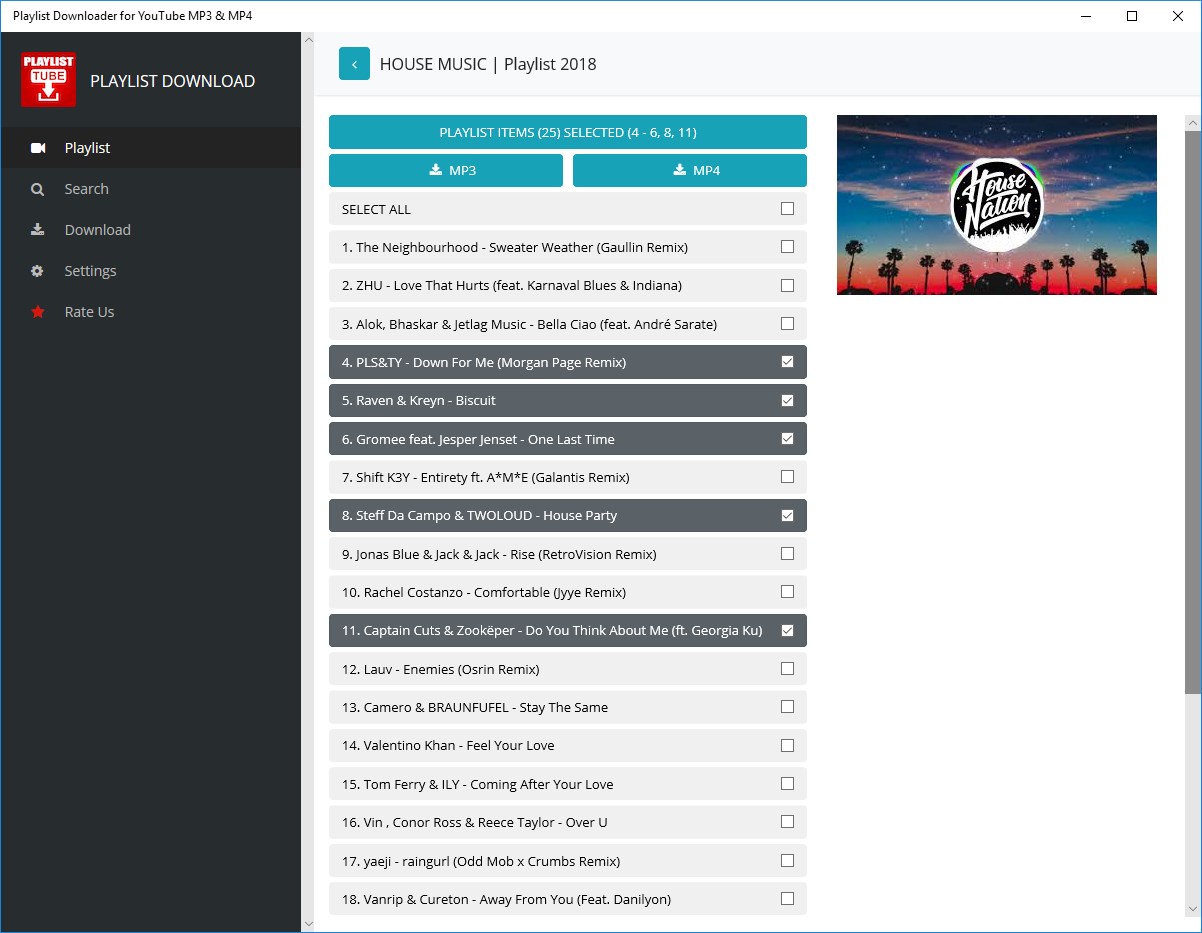Image resolution: width=1202 pixels, height=933 pixels.
Task: Uncheck Gromee - One Last Time checkbox
Action: click(787, 439)
